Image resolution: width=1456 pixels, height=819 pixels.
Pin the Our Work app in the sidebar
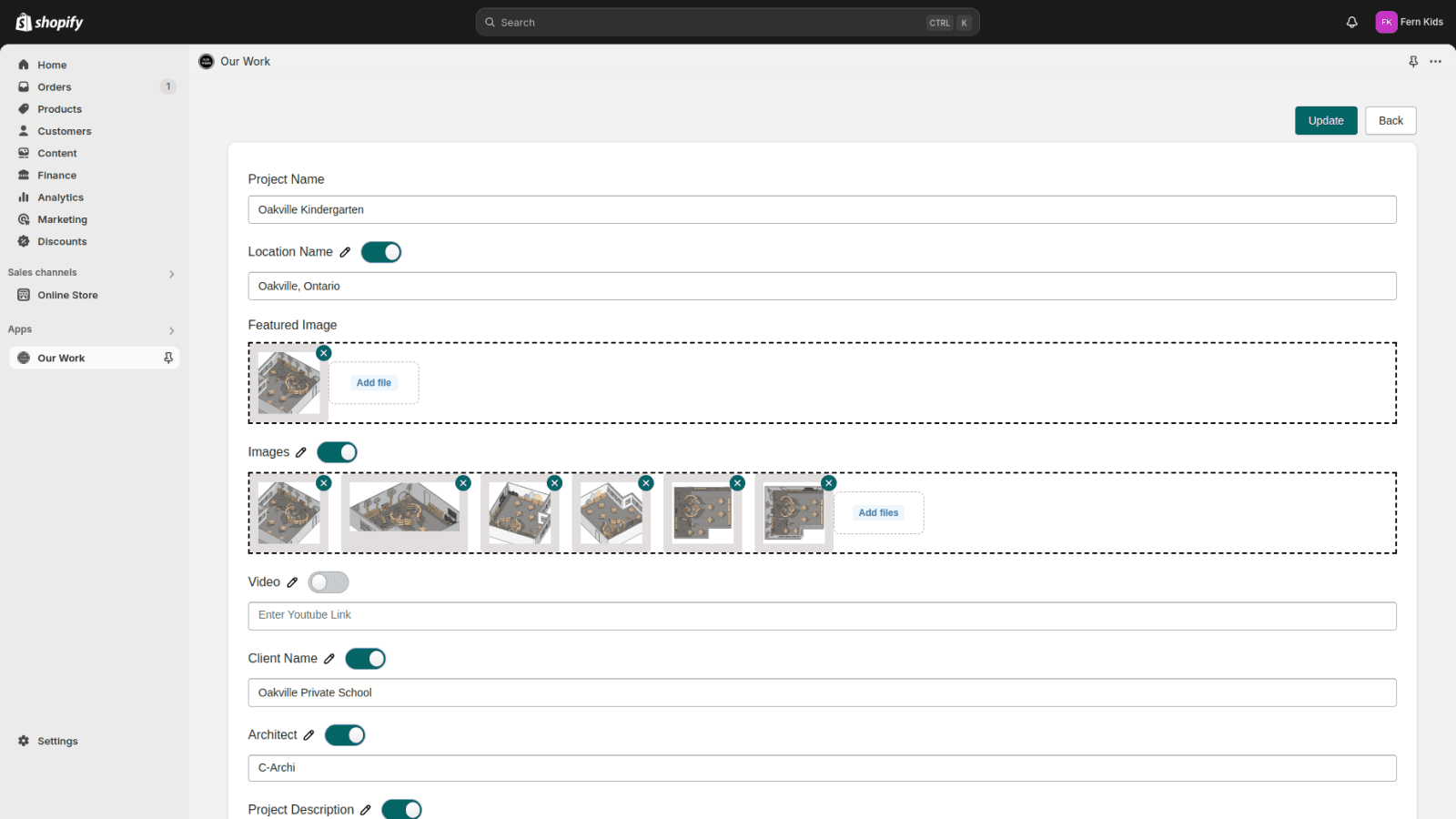click(168, 358)
